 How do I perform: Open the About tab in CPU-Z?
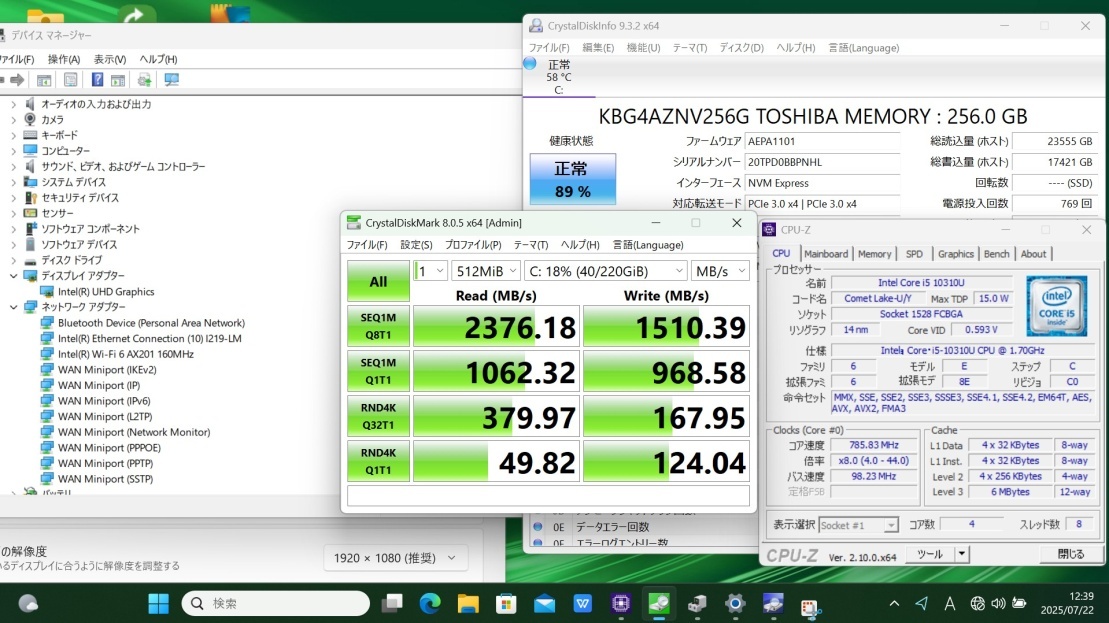pos(1033,254)
